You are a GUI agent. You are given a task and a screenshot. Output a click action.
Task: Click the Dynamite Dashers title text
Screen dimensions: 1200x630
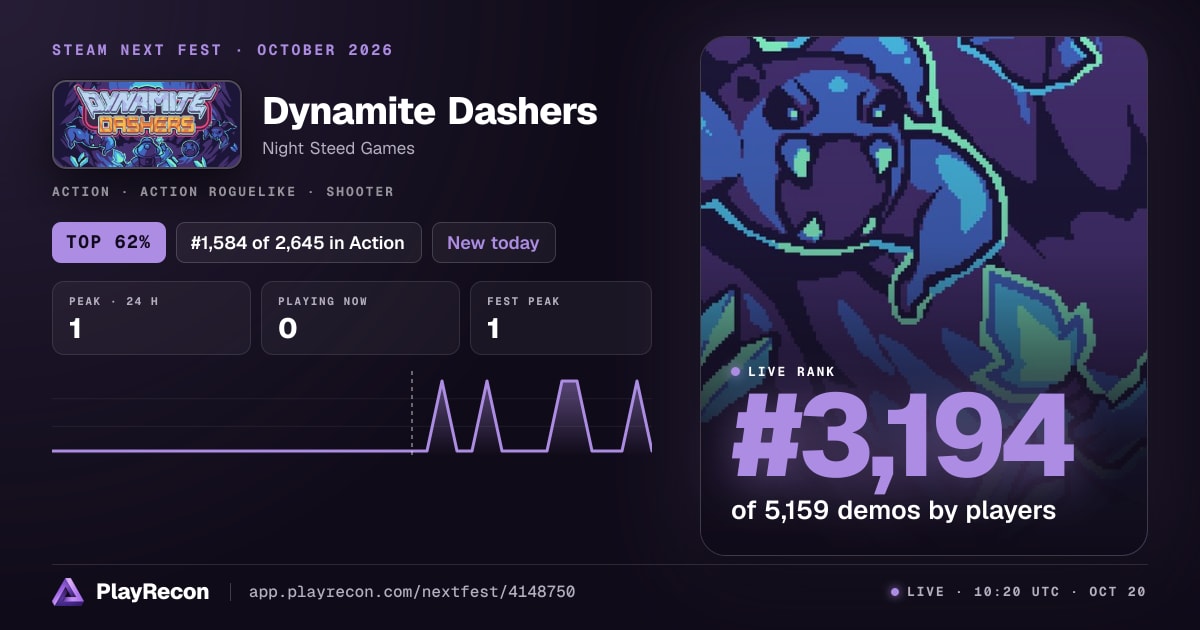(x=430, y=111)
